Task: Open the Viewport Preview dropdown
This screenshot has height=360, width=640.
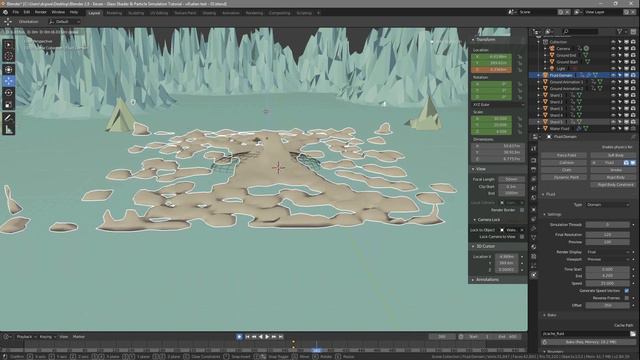Action: pos(608,260)
